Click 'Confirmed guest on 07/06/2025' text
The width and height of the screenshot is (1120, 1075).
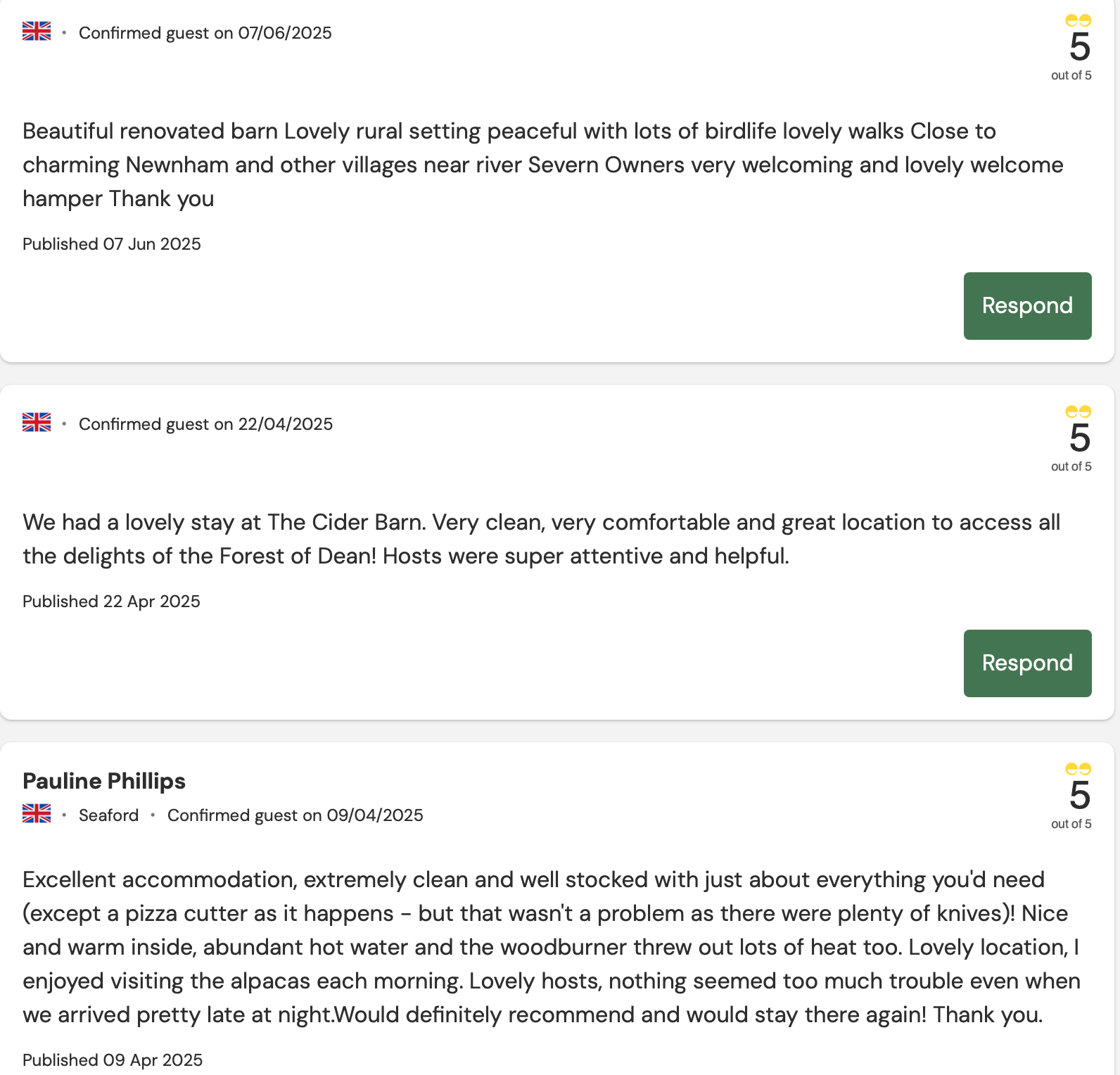[x=205, y=33]
